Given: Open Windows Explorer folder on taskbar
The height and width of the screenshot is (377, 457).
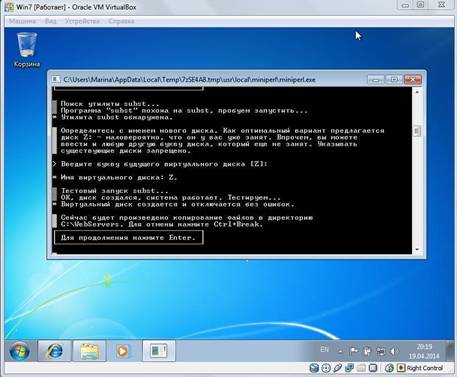Looking at the screenshot, I should [x=89, y=351].
